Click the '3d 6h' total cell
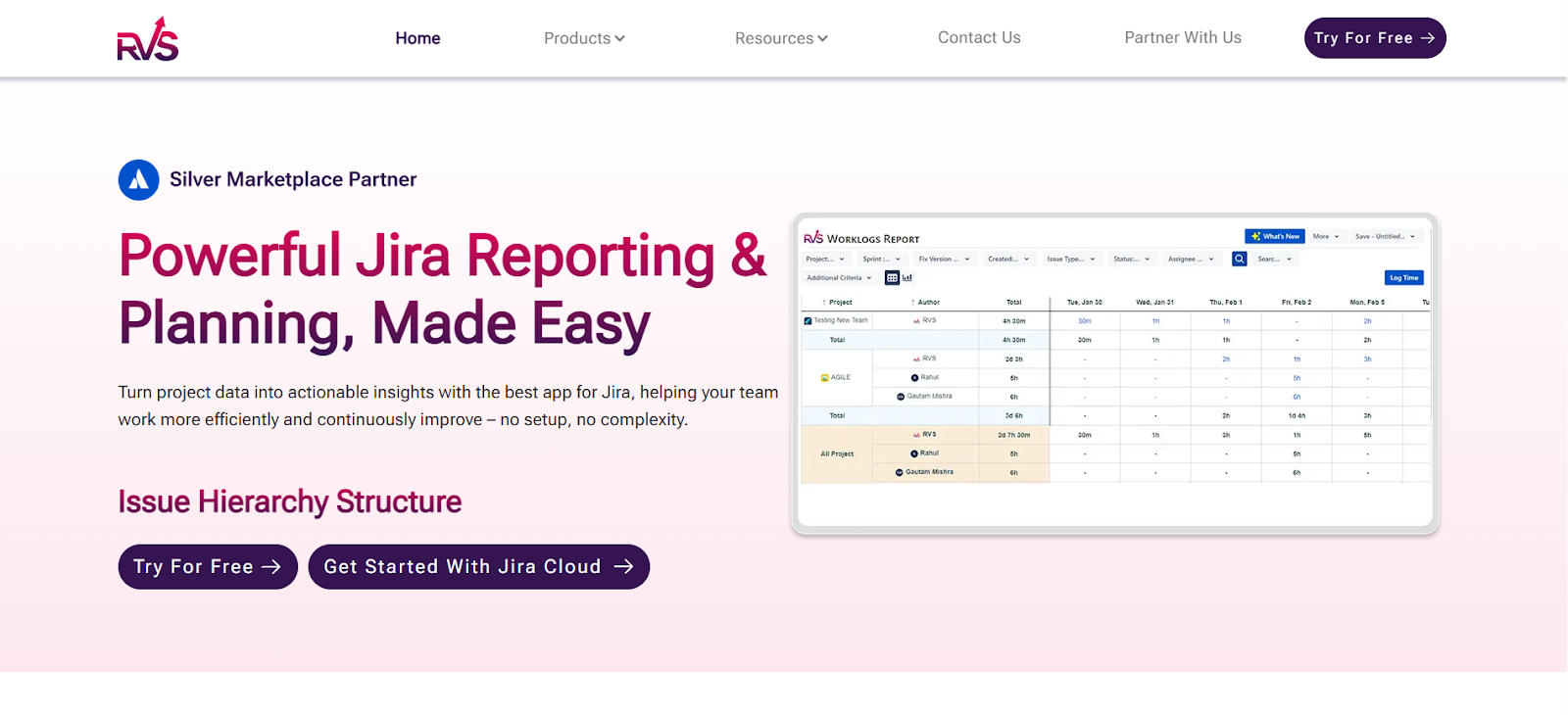1568x715 pixels. [x=1014, y=415]
